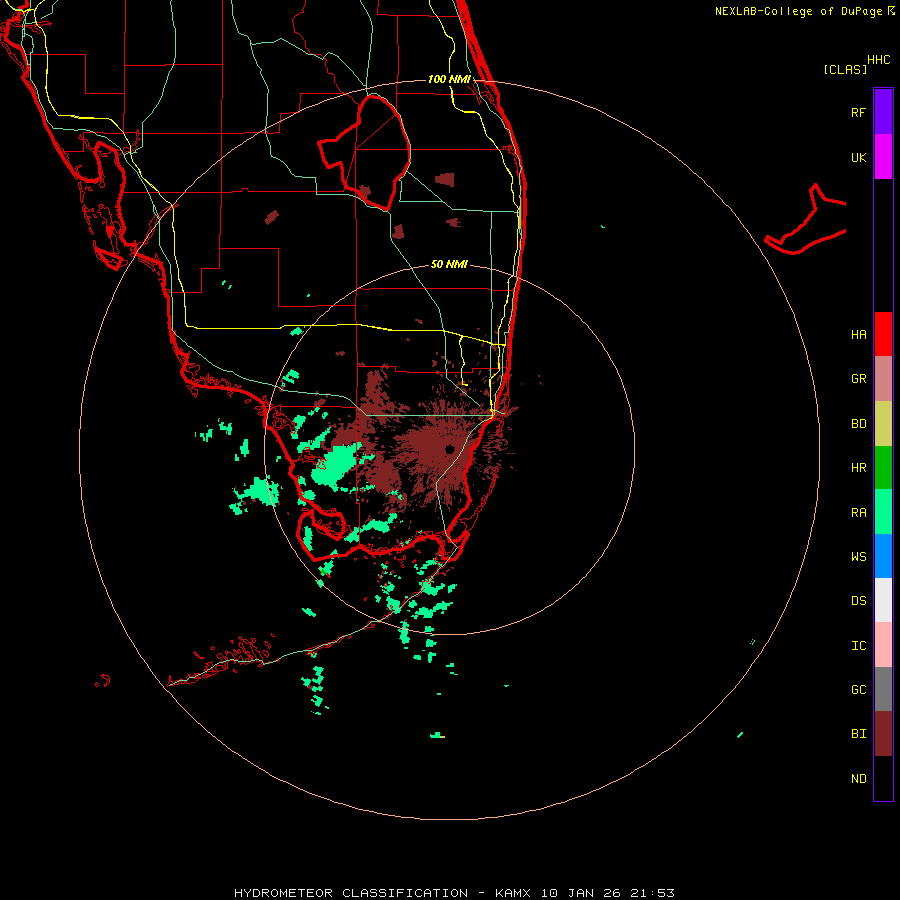Click the GR pink-brown legend swatch

pyautogui.click(x=883, y=379)
